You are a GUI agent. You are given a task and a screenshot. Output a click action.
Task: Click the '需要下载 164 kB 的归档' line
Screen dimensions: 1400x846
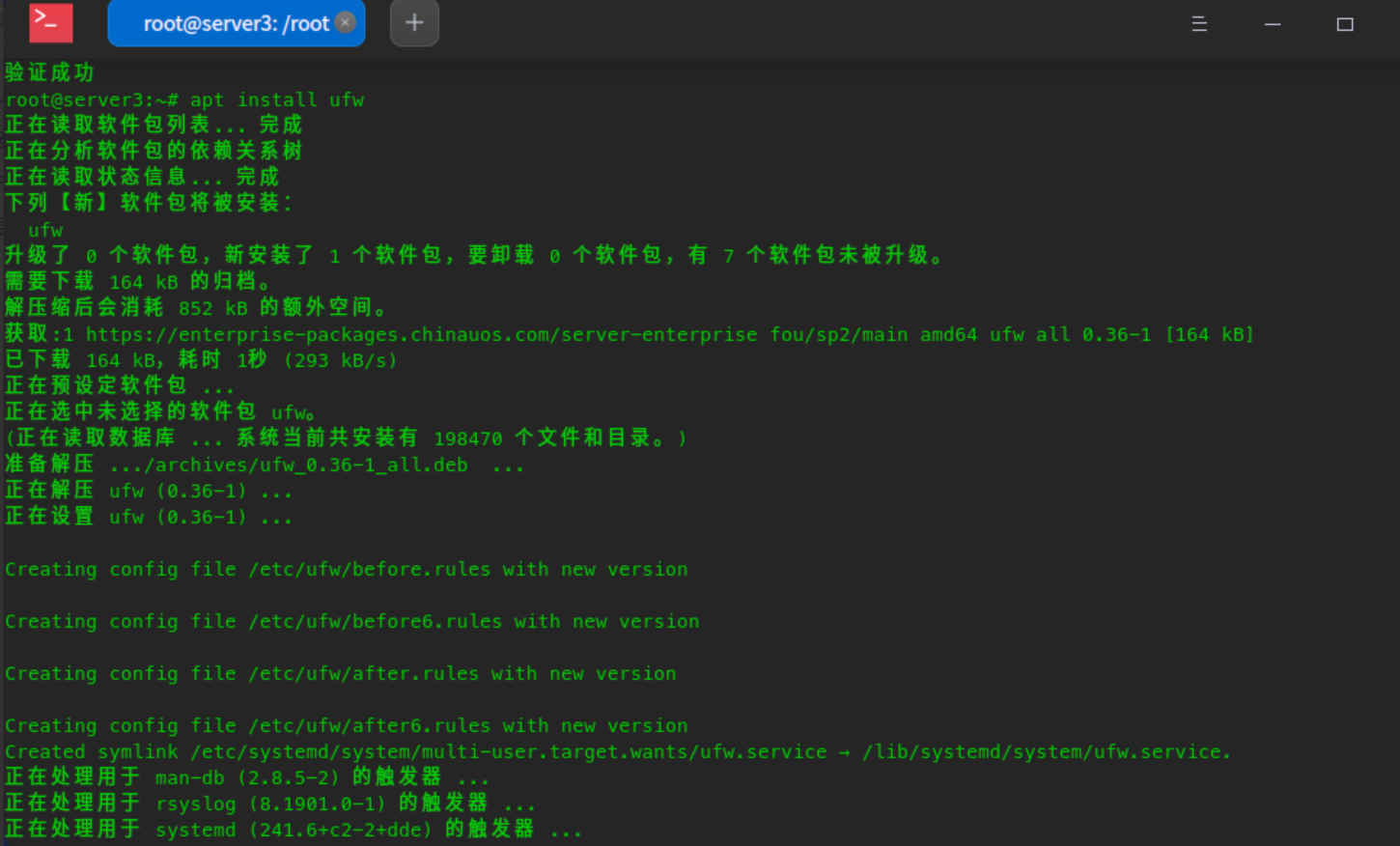[137, 281]
